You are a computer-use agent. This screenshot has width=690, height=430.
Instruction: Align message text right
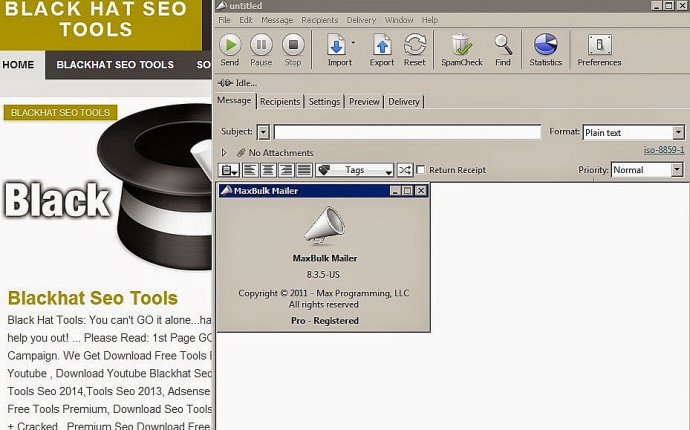[x=286, y=170]
